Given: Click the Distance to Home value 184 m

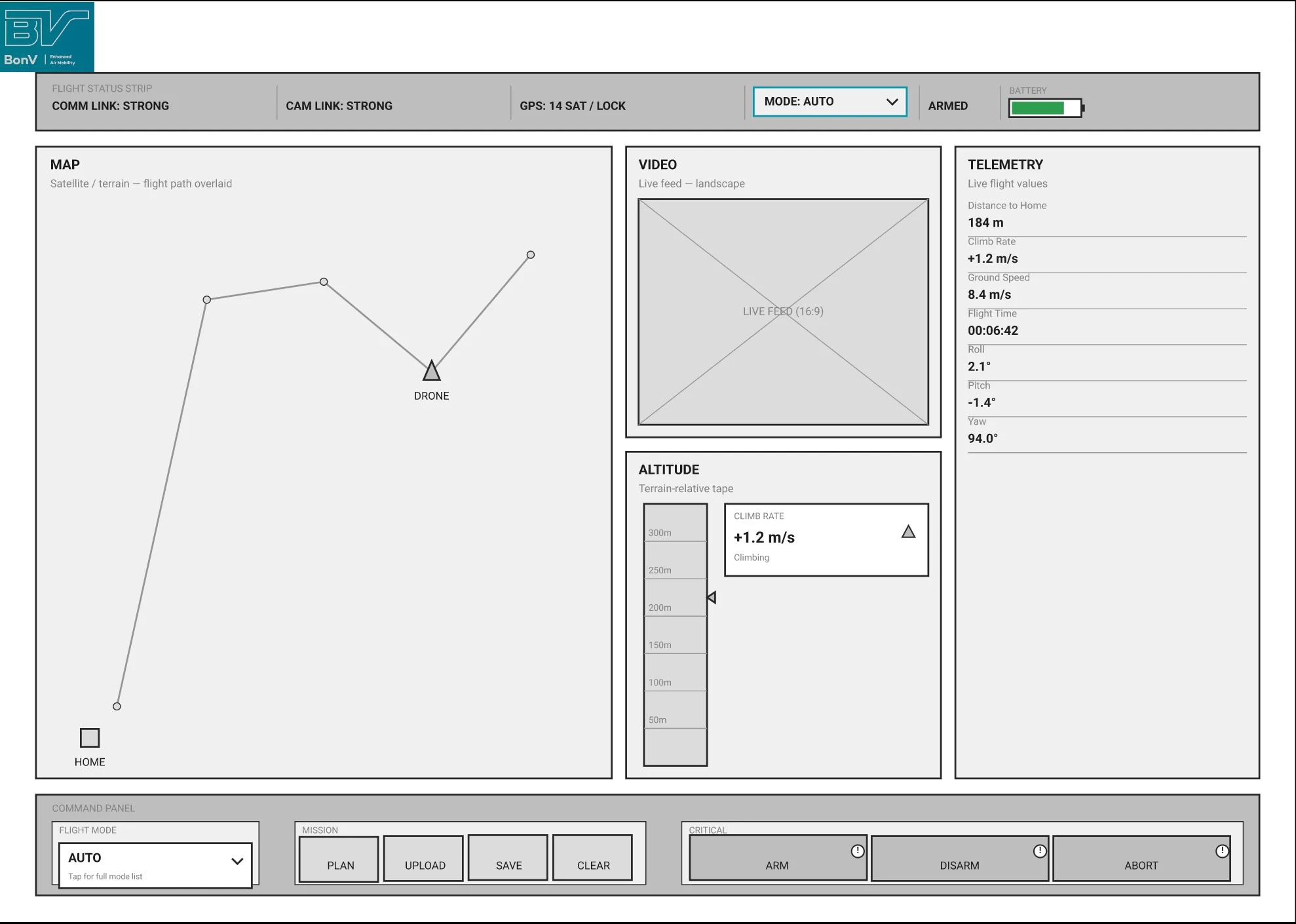Looking at the screenshot, I should click(x=985, y=223).
